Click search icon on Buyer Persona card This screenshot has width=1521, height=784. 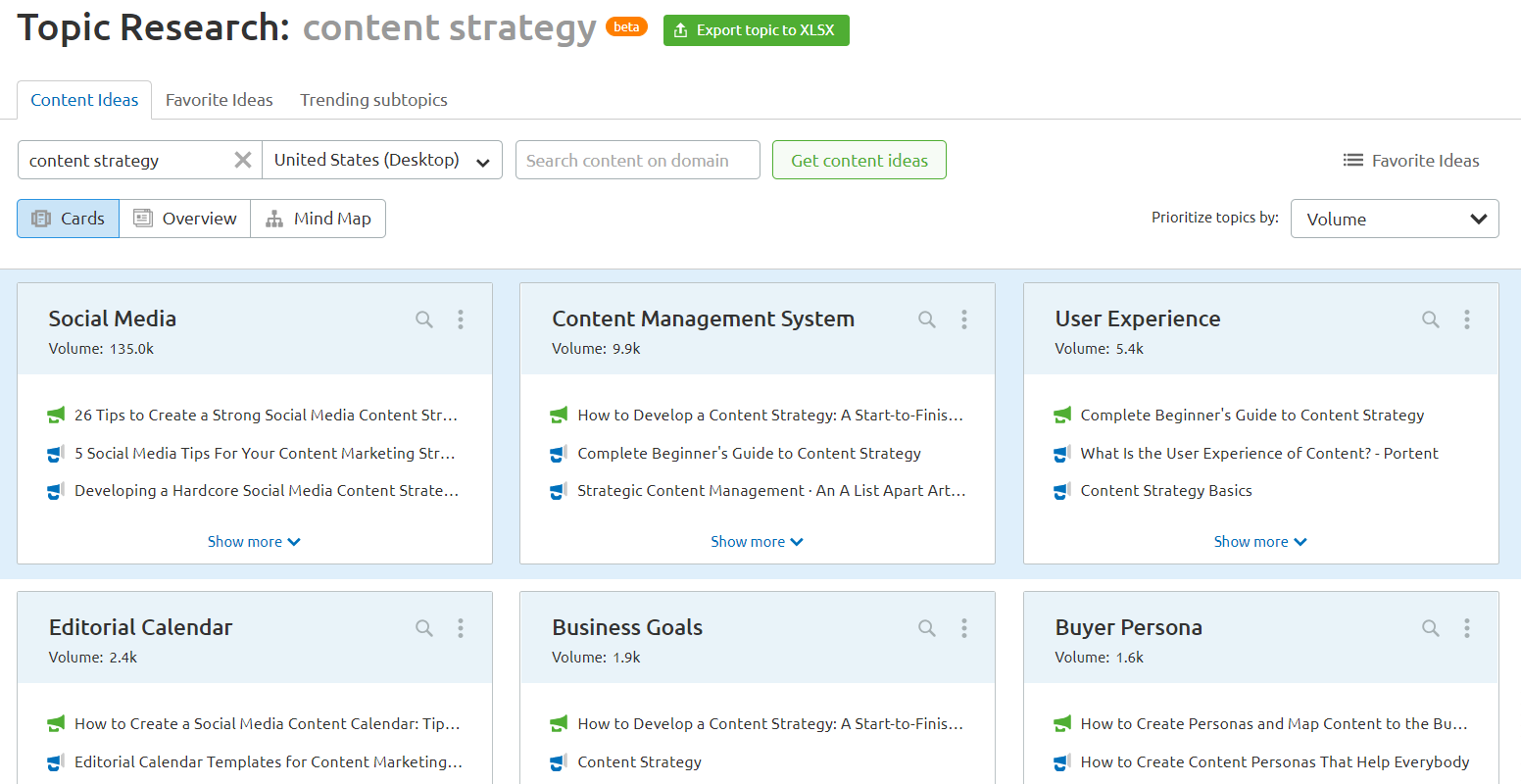1431,628
